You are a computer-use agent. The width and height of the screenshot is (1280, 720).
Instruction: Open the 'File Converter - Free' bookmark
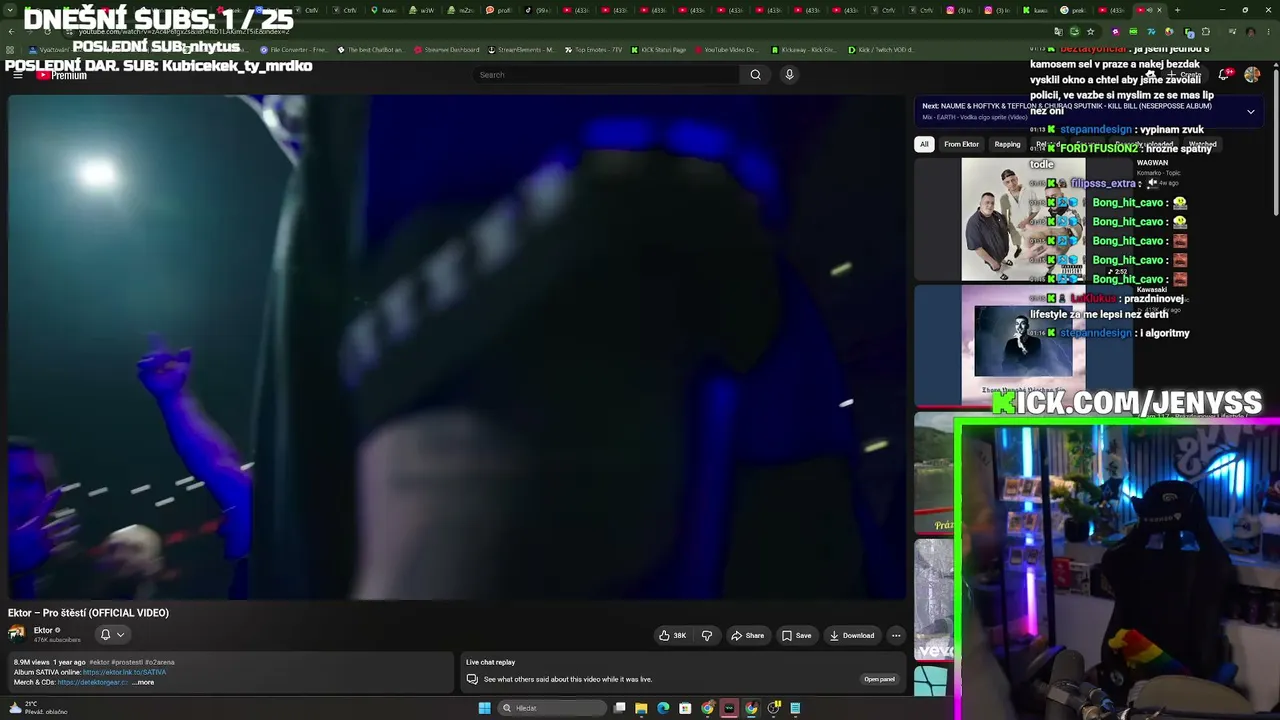point(293,49)
